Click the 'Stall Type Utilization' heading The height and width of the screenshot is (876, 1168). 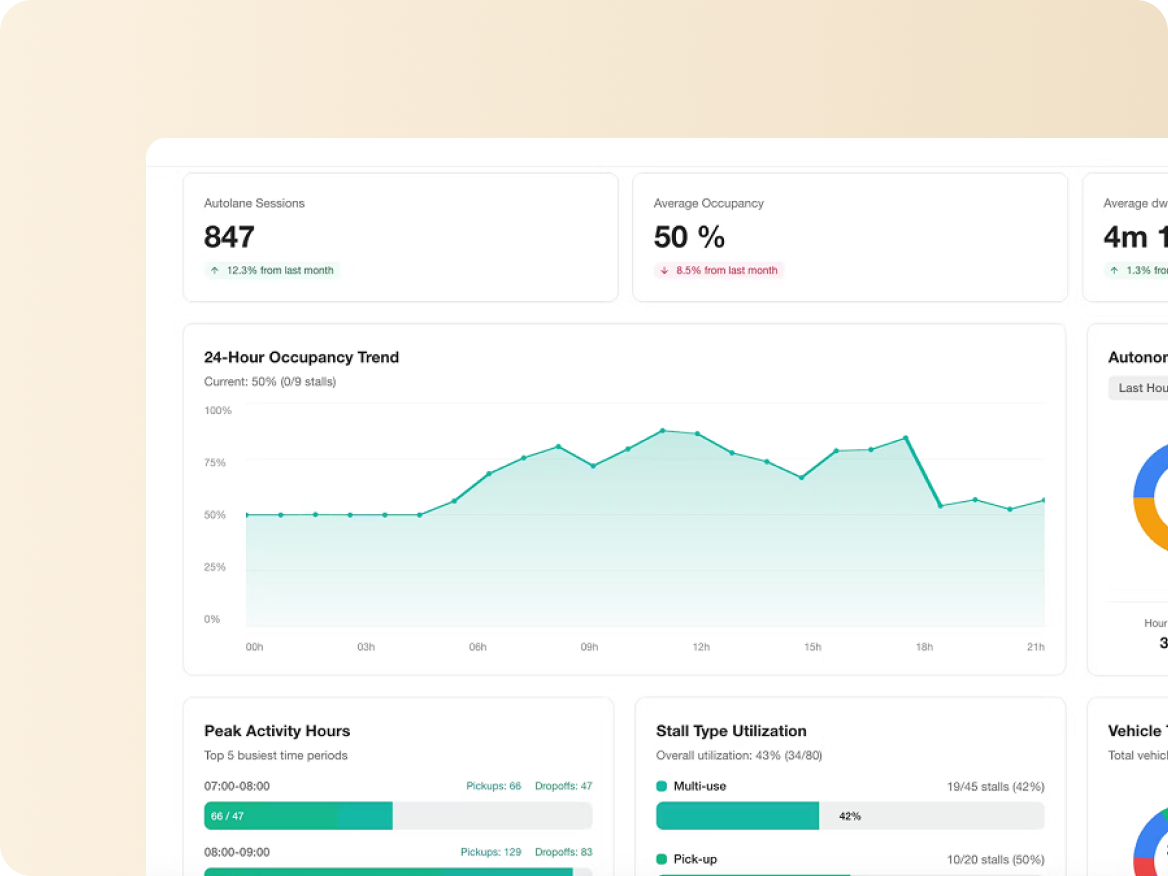731,731
